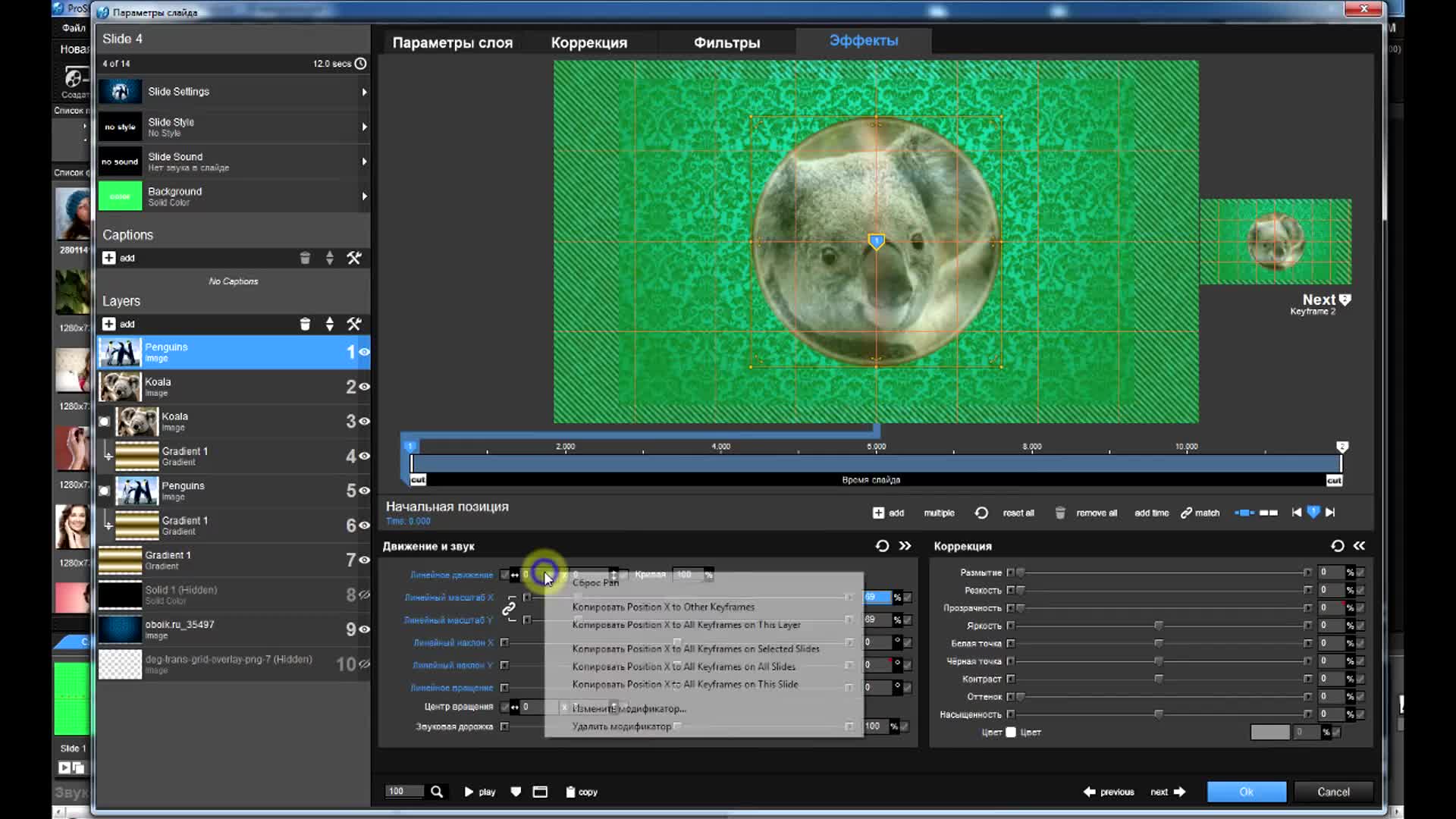The height and width of the screenshot is (819, 1456).
Task: Go to next slide button
Action: [1168, 792]
